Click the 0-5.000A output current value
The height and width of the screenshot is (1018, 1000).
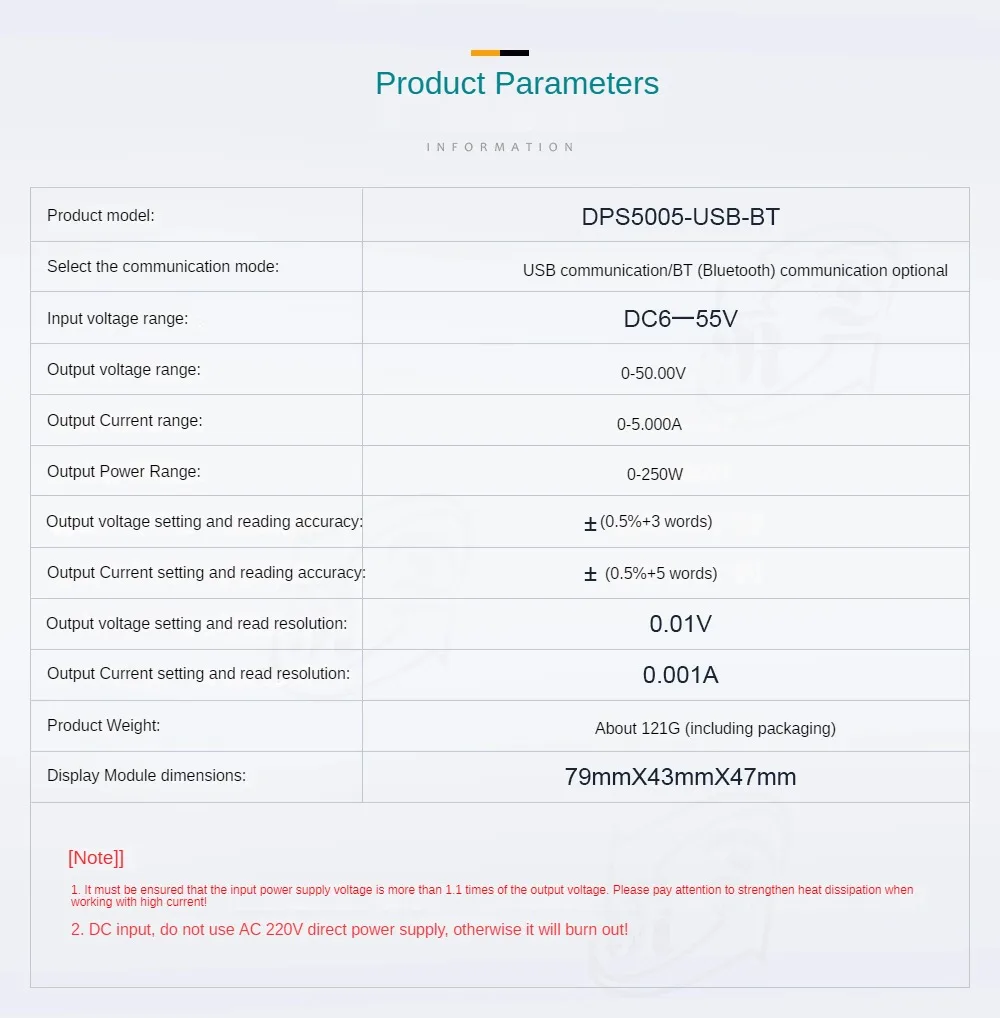[649, 424]
